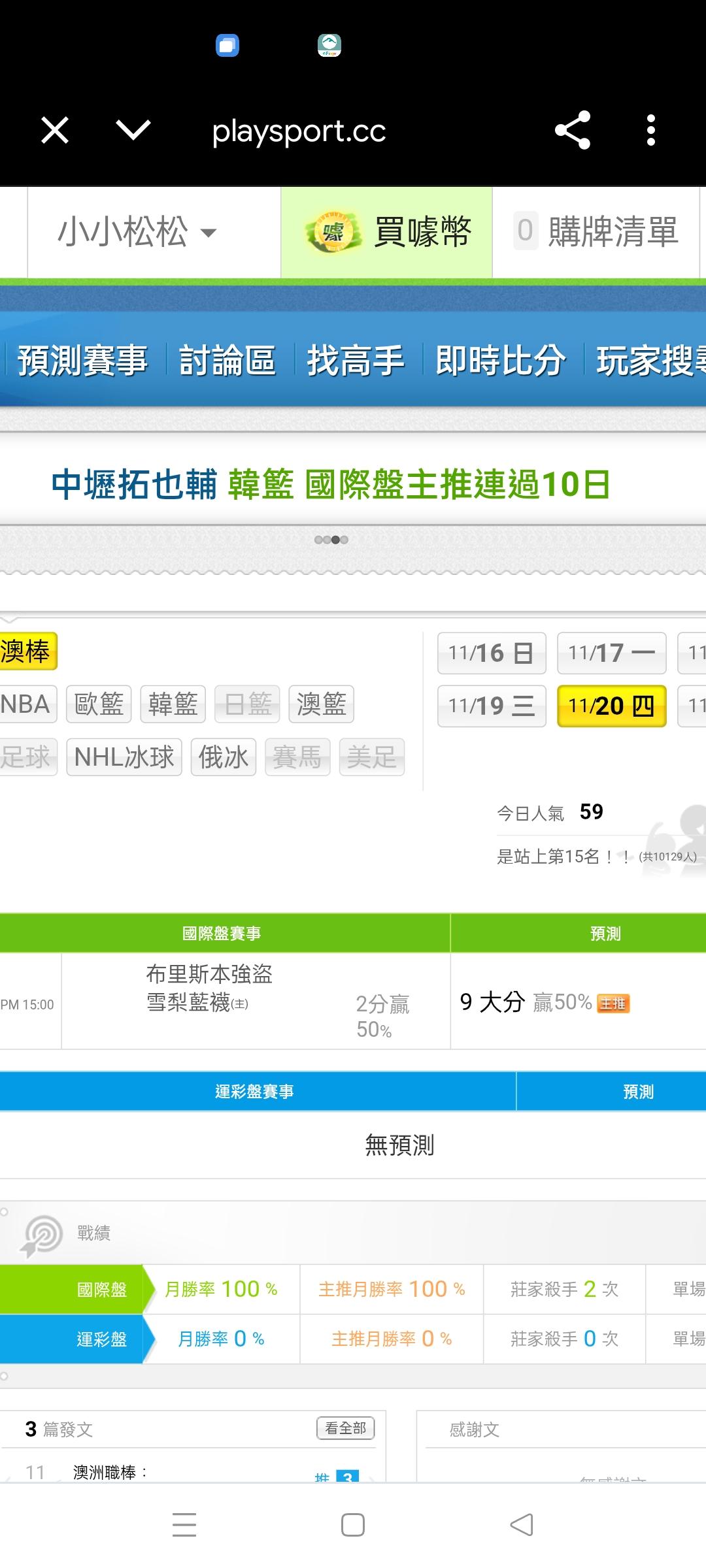
Task: Close the browser tab with X
Action: coord(55,131)
